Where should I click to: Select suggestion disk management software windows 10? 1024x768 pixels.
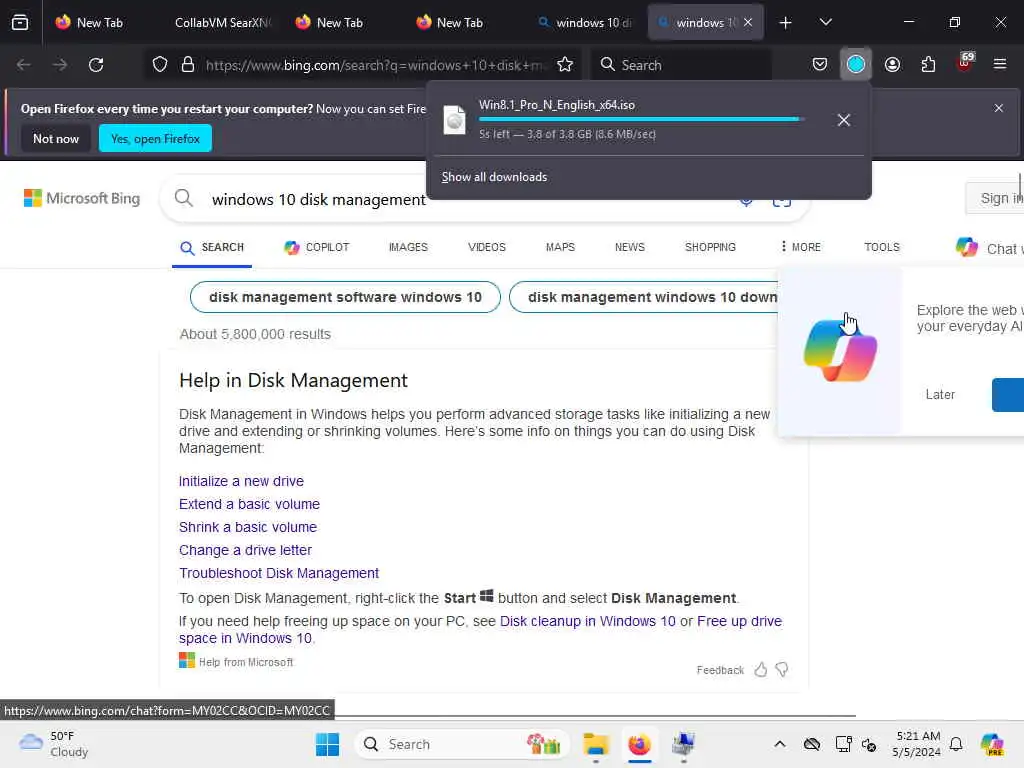coord(345,297)
